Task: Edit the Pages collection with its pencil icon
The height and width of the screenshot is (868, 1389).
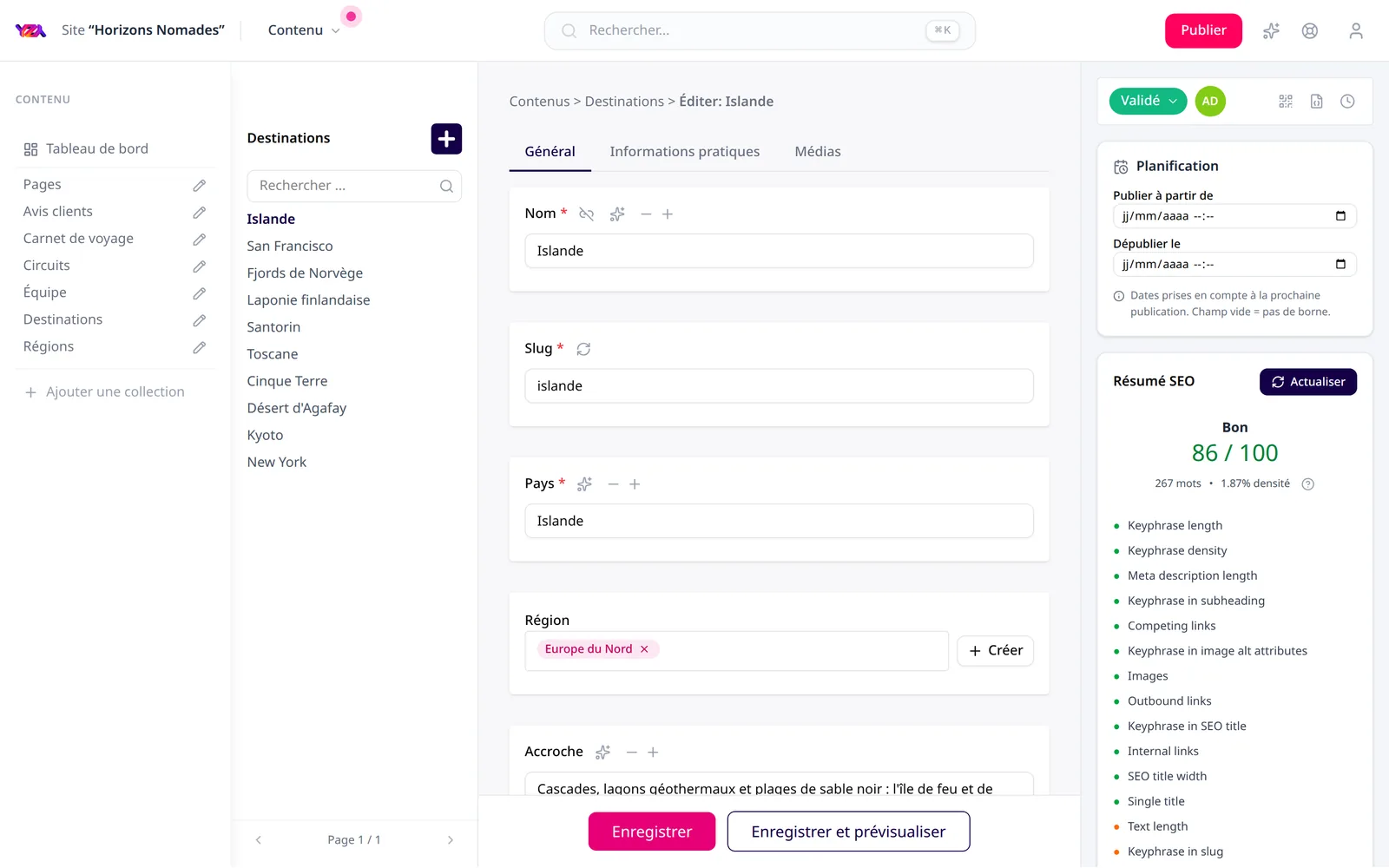Action: pos(199,186)
